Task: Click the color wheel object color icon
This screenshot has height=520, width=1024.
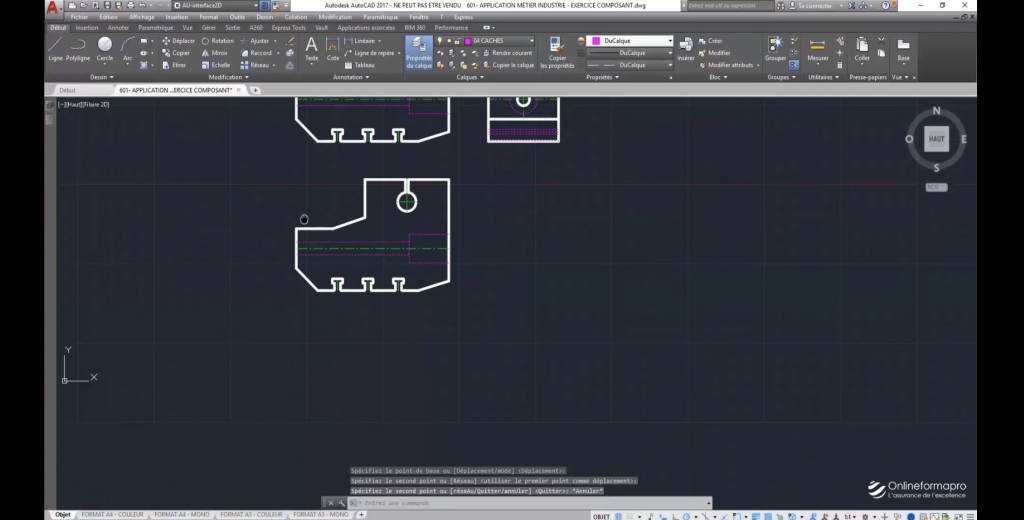Action: pos(581,41)
